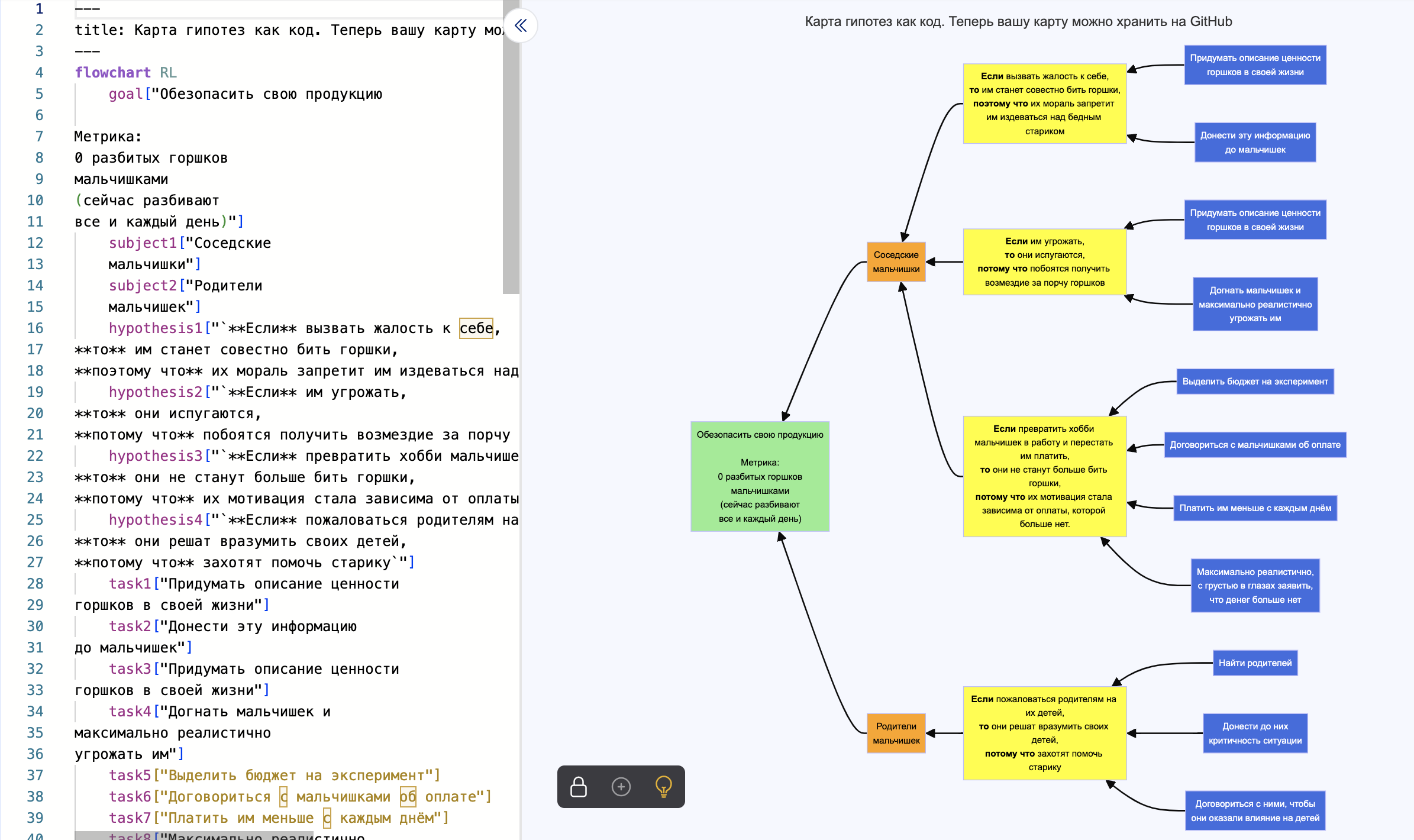Collapse the code editor panel with double chevron
The width and height of the screenshot is (1414, 840).
[x=521, y=25]
